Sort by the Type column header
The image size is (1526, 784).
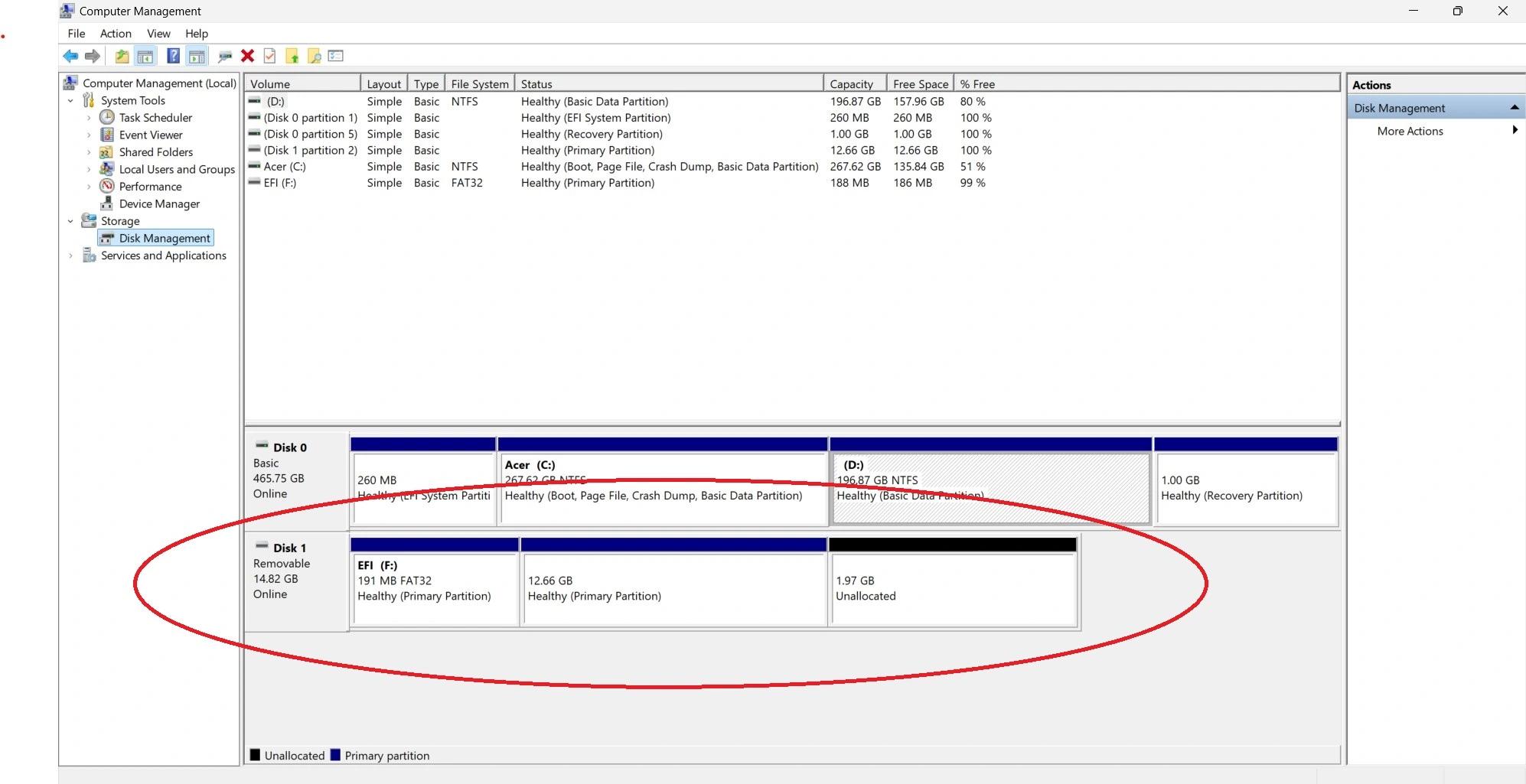click(426, 83)
